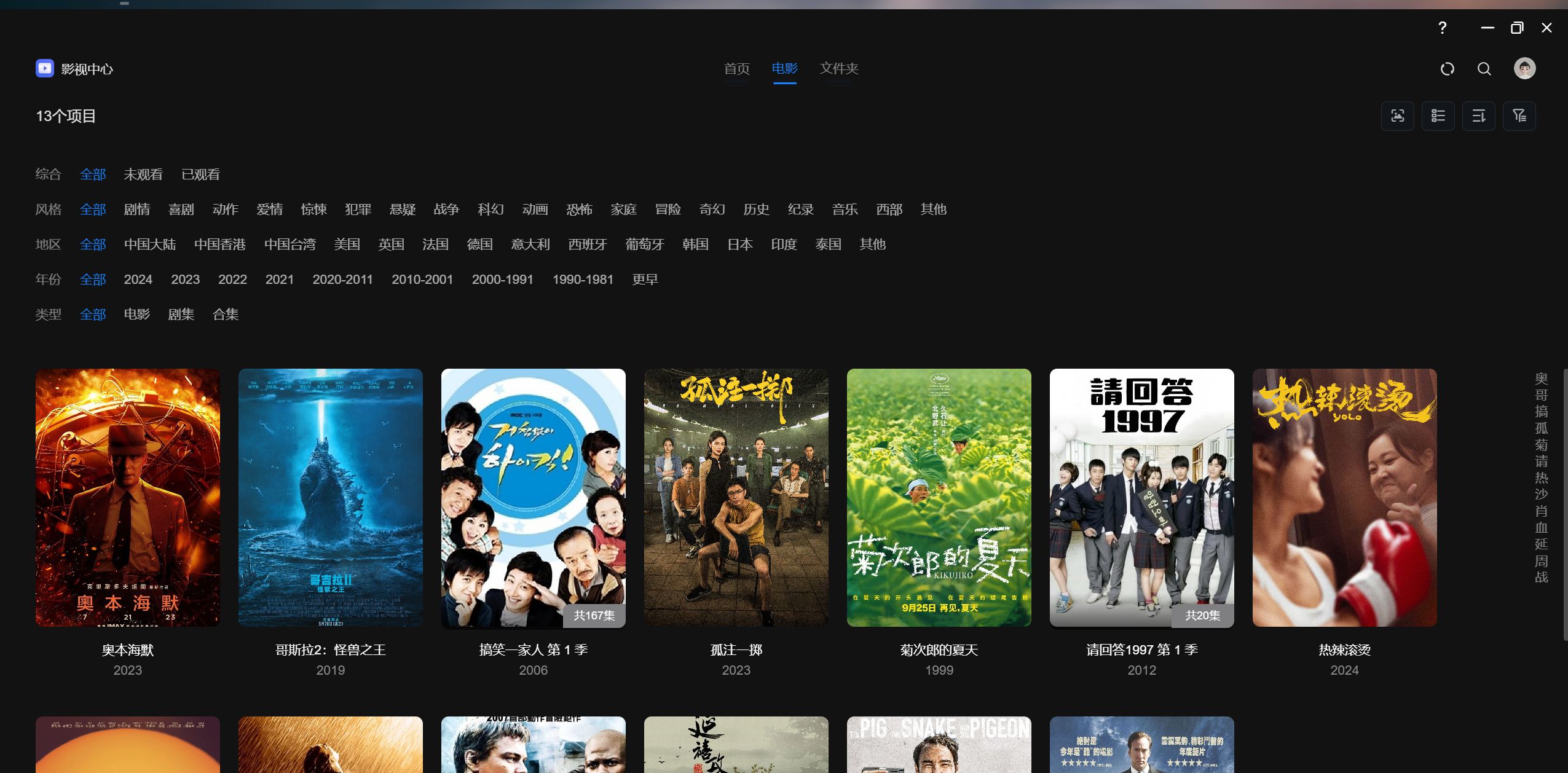Select 全部 in the 综合 row
Image resolution: width=1568 pixels, height=773 pixels.
pos(93,175)
